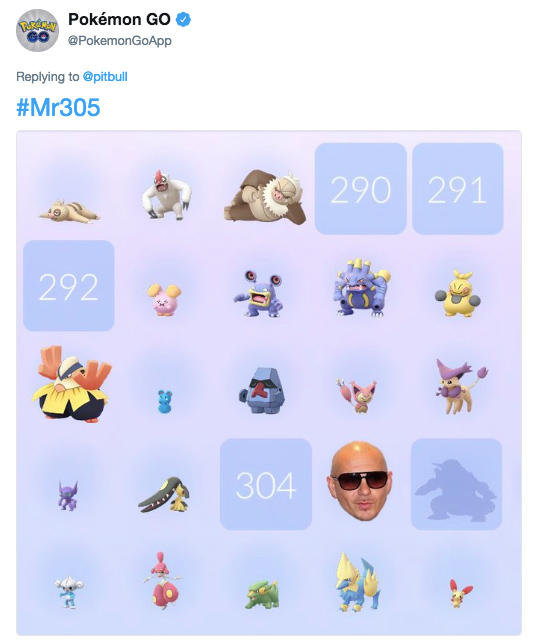This screenshot has height=642, width=533.
Task: Select the Slakoth sleeping sloth icon
Action: 69,211
